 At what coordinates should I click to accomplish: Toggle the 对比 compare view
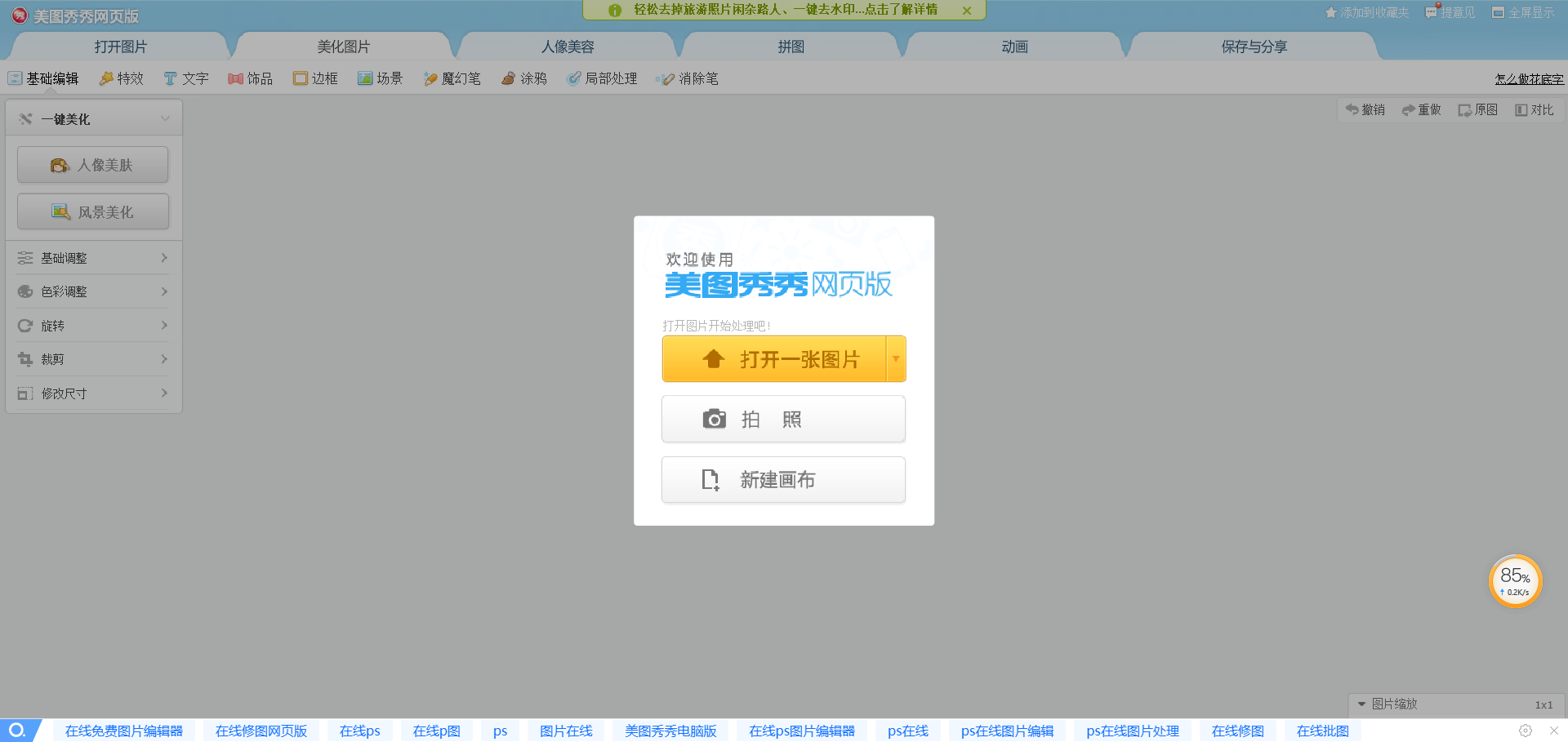(1534, 109)
